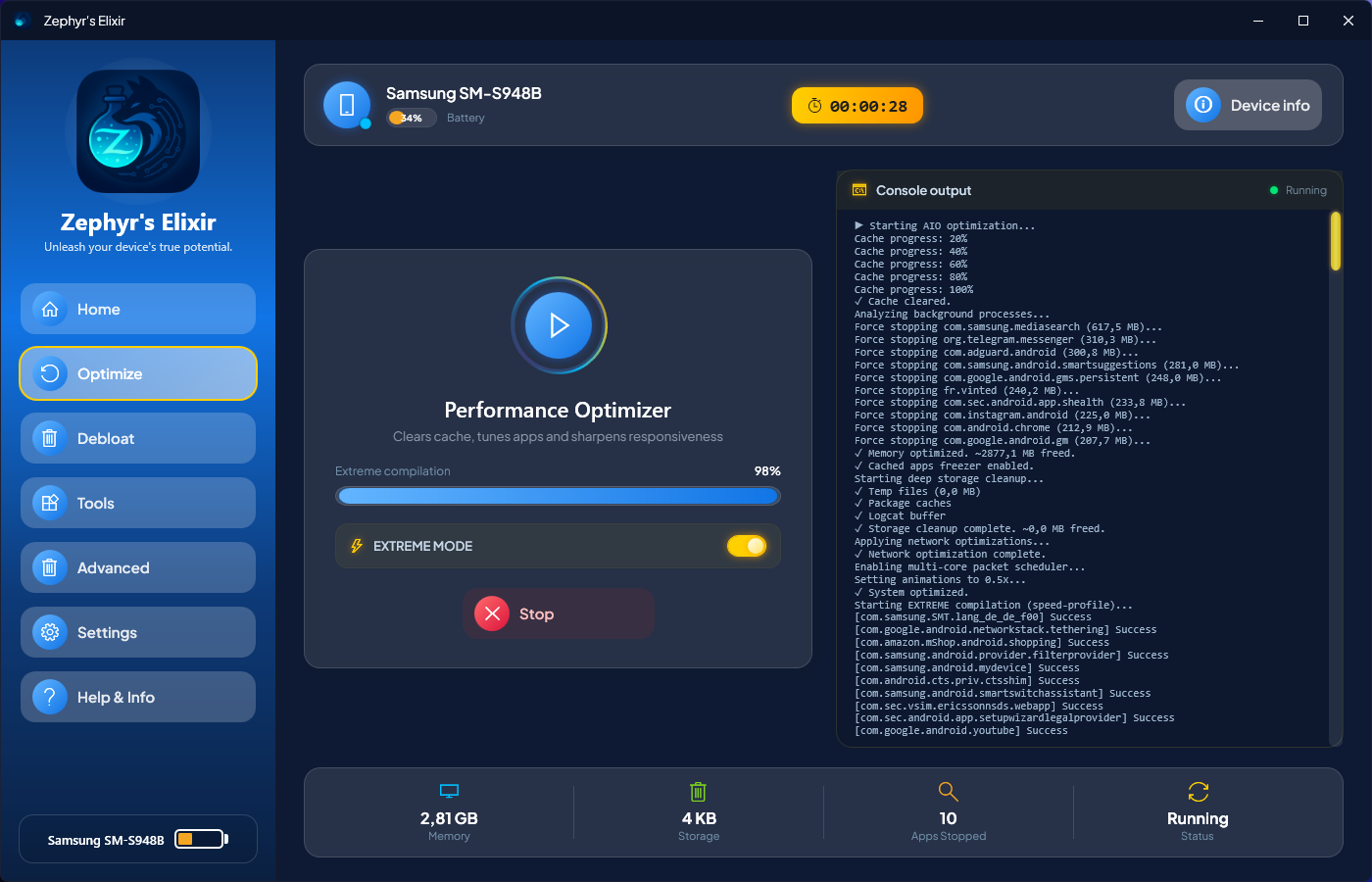Click the com.google.android.youtube Success line

pos(961,731)
